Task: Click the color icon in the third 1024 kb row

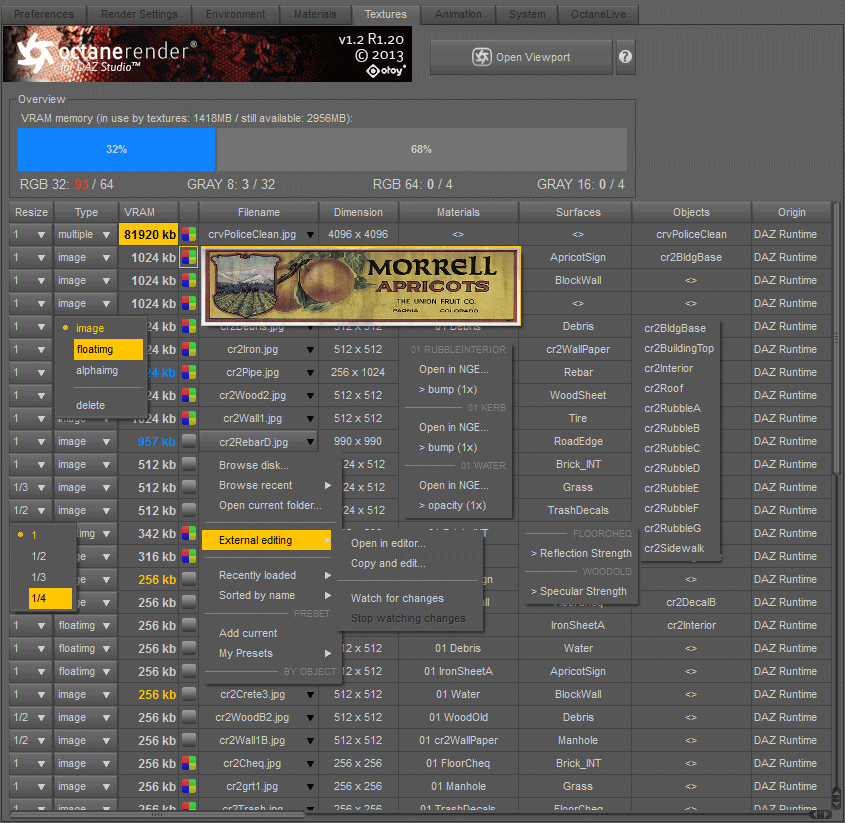Action: click(189, 303)
